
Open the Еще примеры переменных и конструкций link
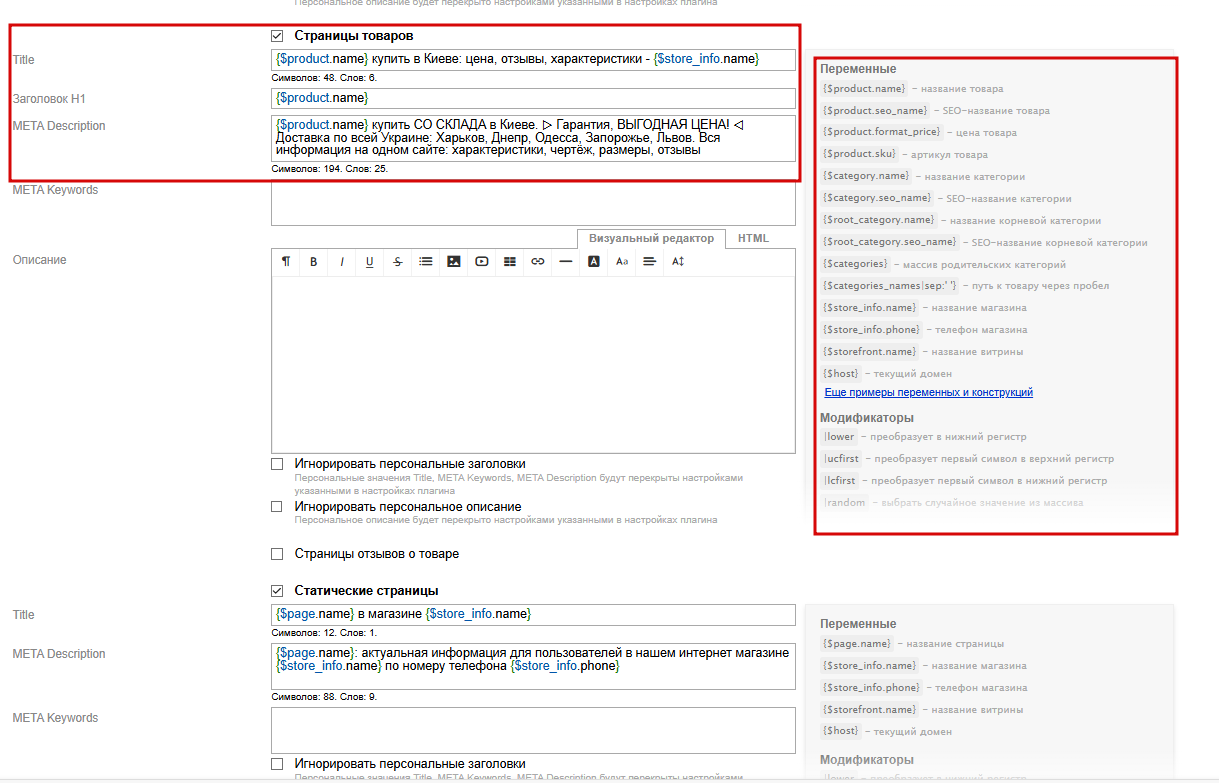(929, 393)
